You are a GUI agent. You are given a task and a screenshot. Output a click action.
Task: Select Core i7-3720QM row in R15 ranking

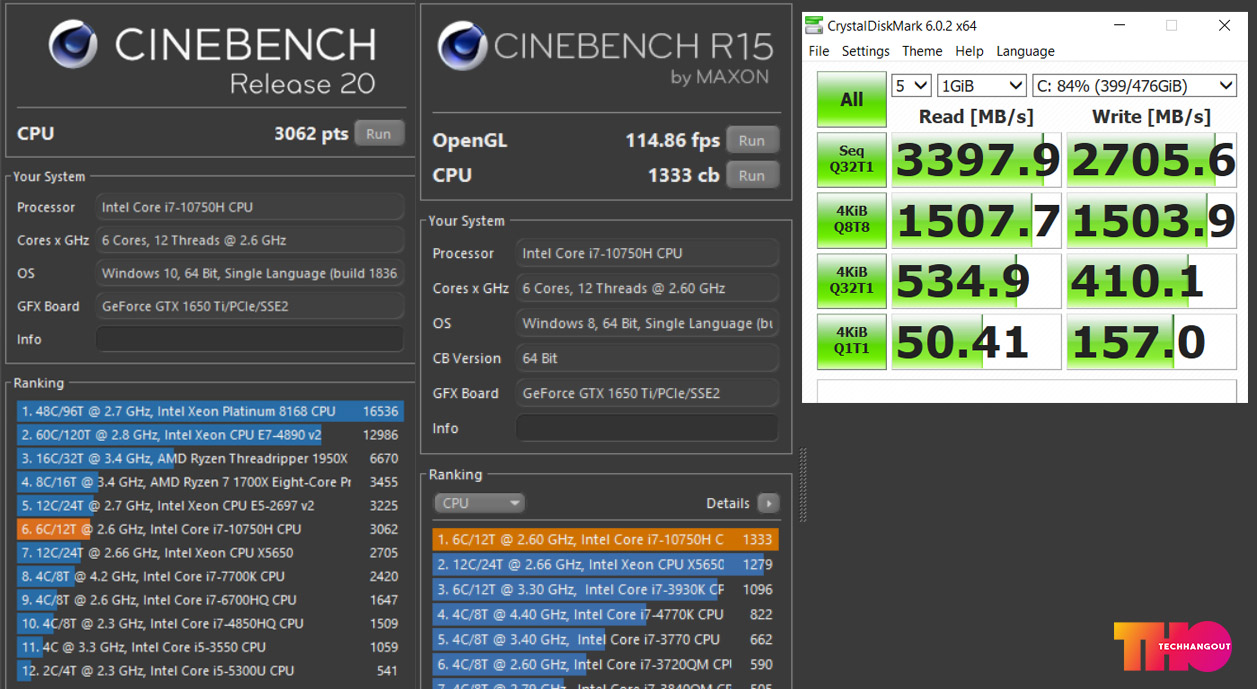(x=605, y=664)
